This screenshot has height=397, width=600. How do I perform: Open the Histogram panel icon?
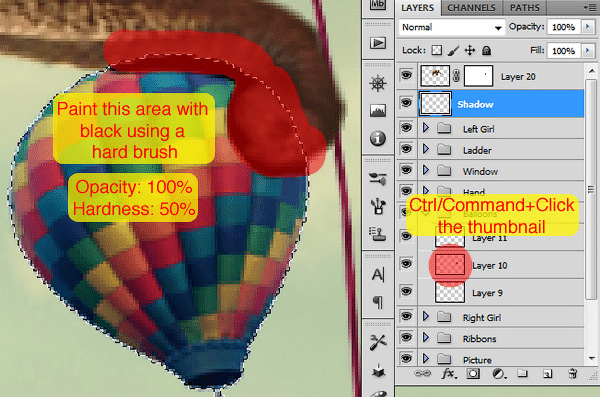click(x=378, y=111)
